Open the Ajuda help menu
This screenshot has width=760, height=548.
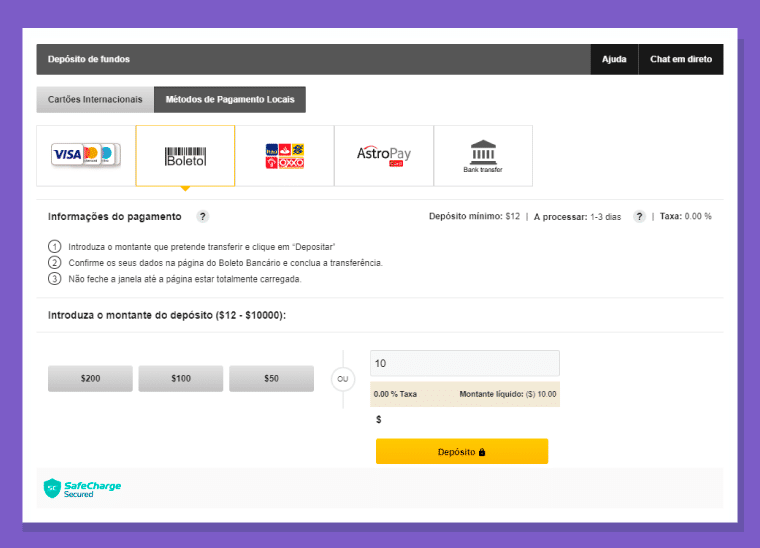(x=614, y=59)
